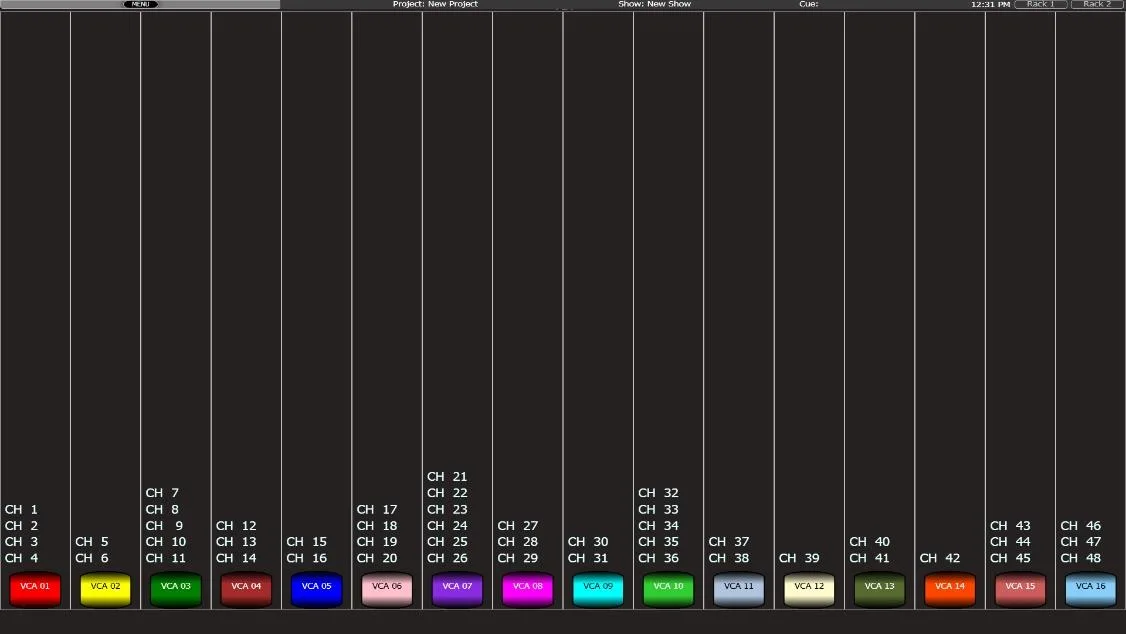Select the purple VCA 07 button
The width and height of the screenshot is (1126, 634).
pyautogui.click(x=457, y=589)
